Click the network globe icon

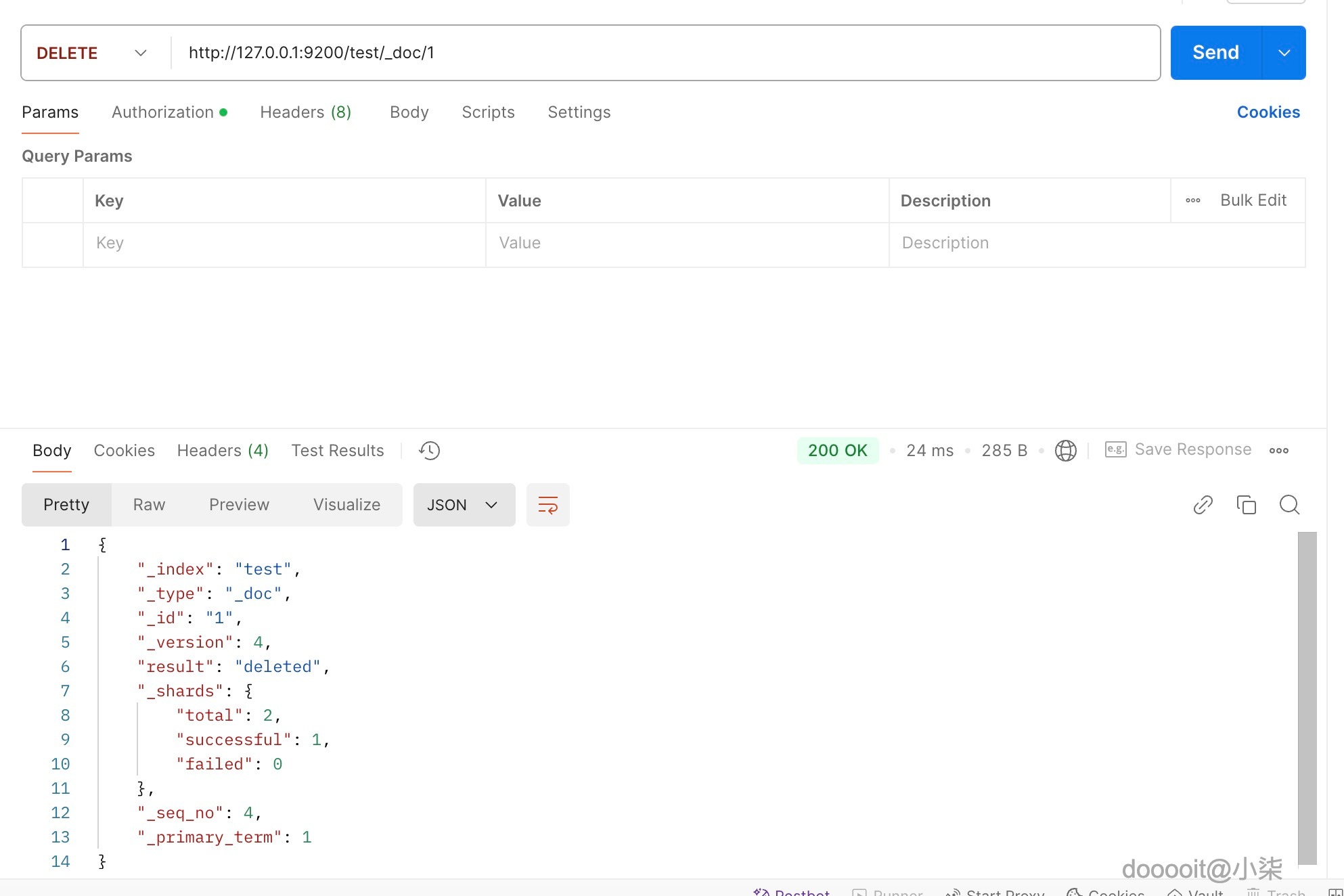[1065, 451]
